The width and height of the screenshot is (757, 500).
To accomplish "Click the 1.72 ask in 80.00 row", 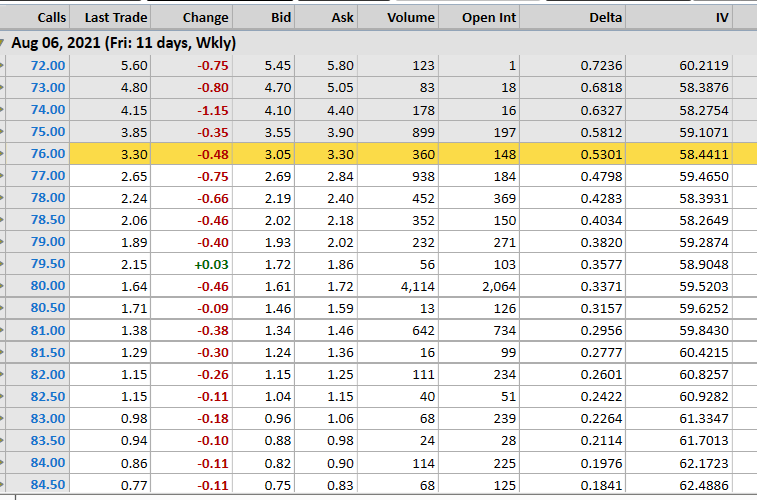I will pyautogui.click(x=340, y=287).
